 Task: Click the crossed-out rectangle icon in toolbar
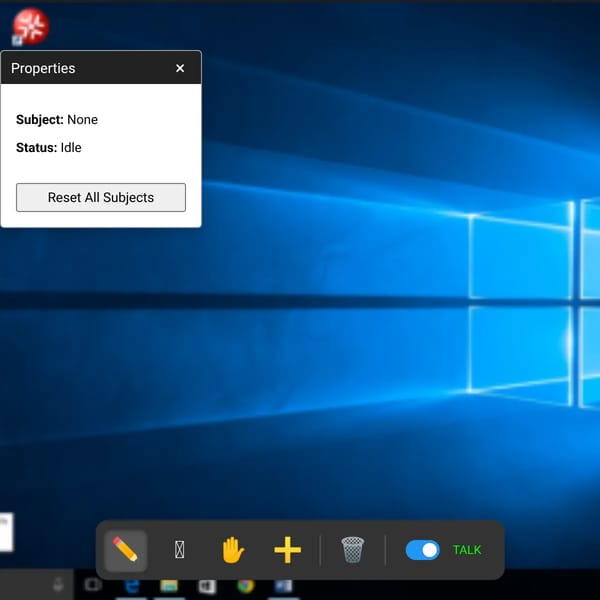tap(179, 550)
